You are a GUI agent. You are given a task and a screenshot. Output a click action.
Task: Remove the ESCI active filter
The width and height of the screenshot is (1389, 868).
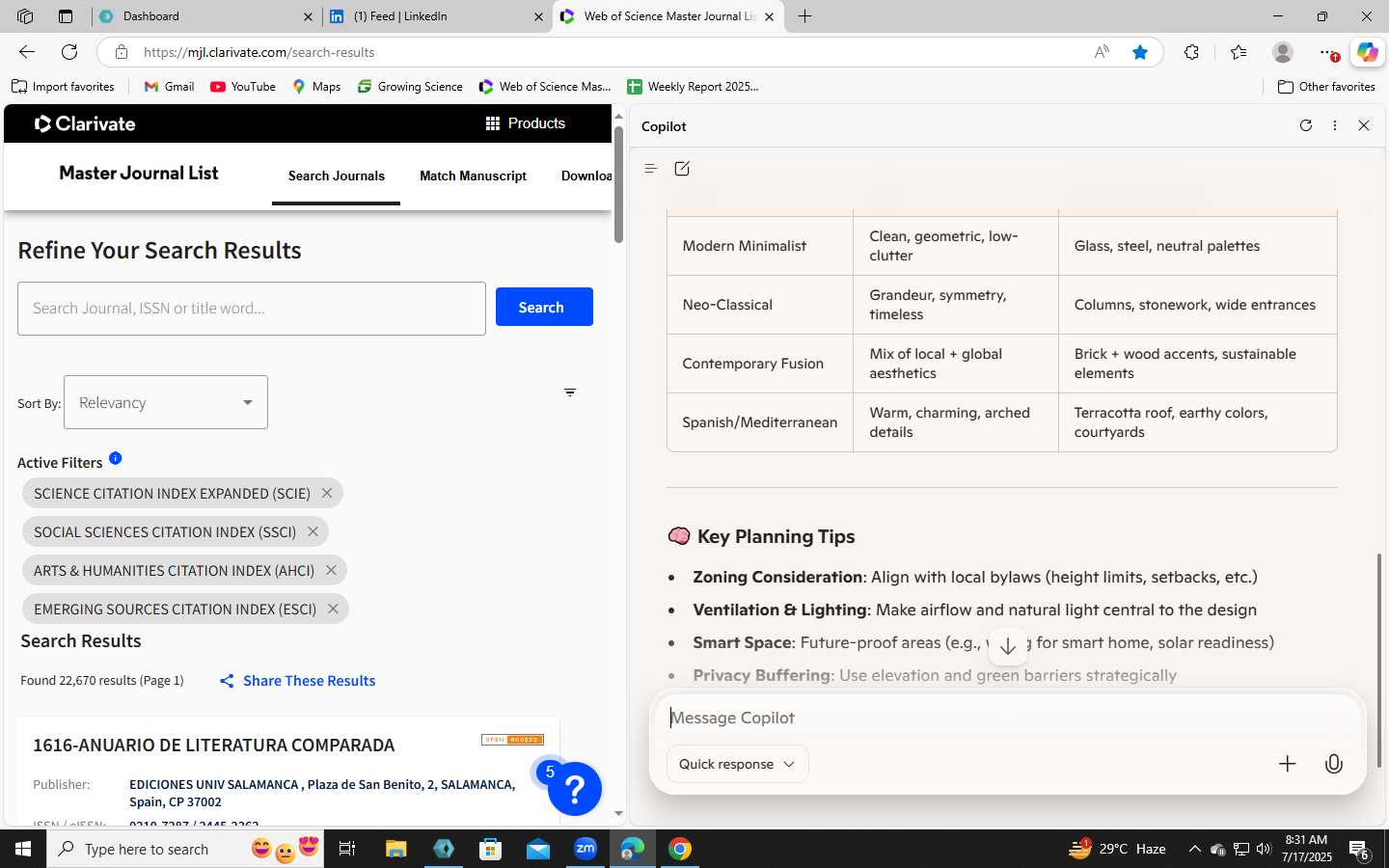[x=333, y=609]
